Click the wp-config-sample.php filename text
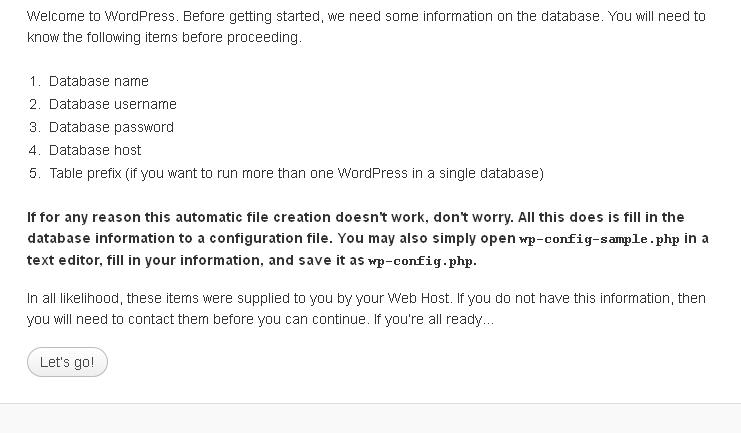The height and width of the screenshot is (433, 741). tap(599, 239)
